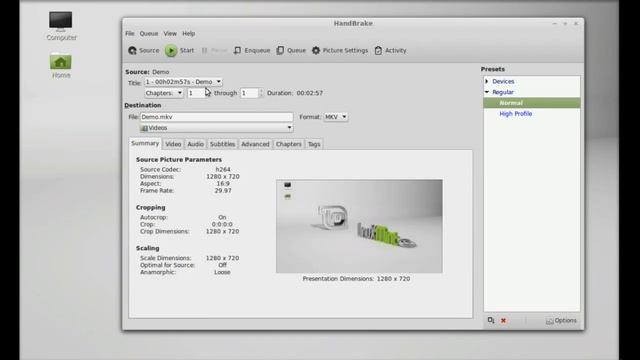This screenshot has width=640, height=360.
Task: Open the Chapters range type dropdown
Action: click(x=164, y=93)
